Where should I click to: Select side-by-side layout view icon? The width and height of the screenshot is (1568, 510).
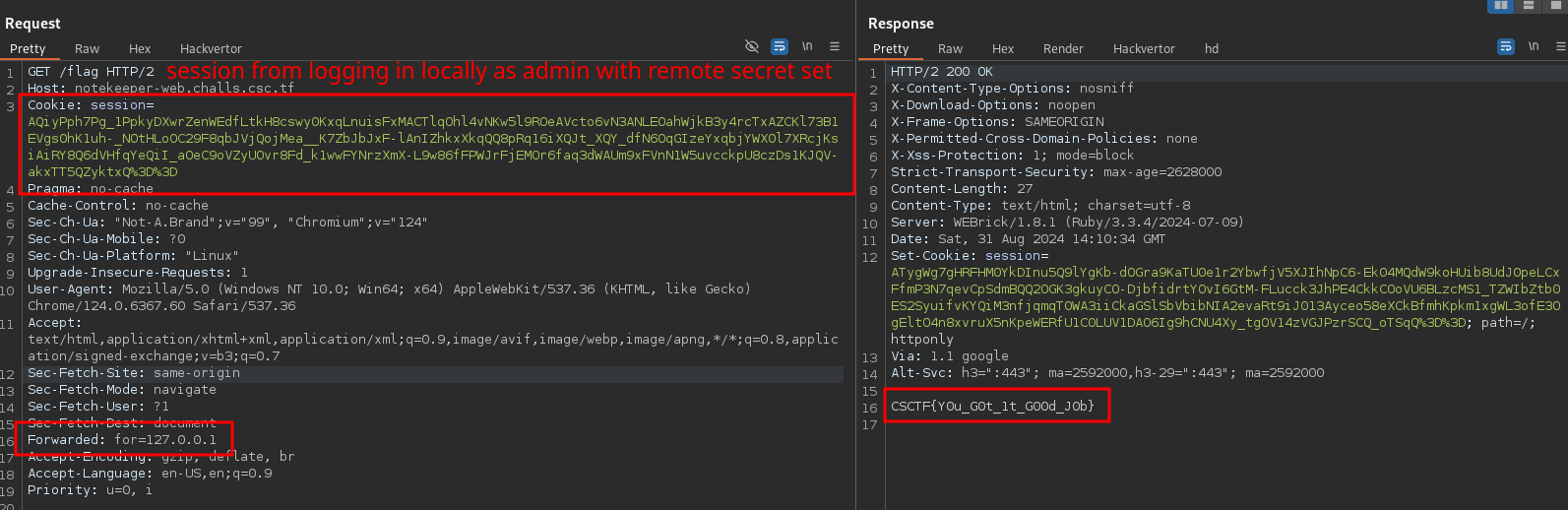pyautogui.click(x=1501, y=5)
